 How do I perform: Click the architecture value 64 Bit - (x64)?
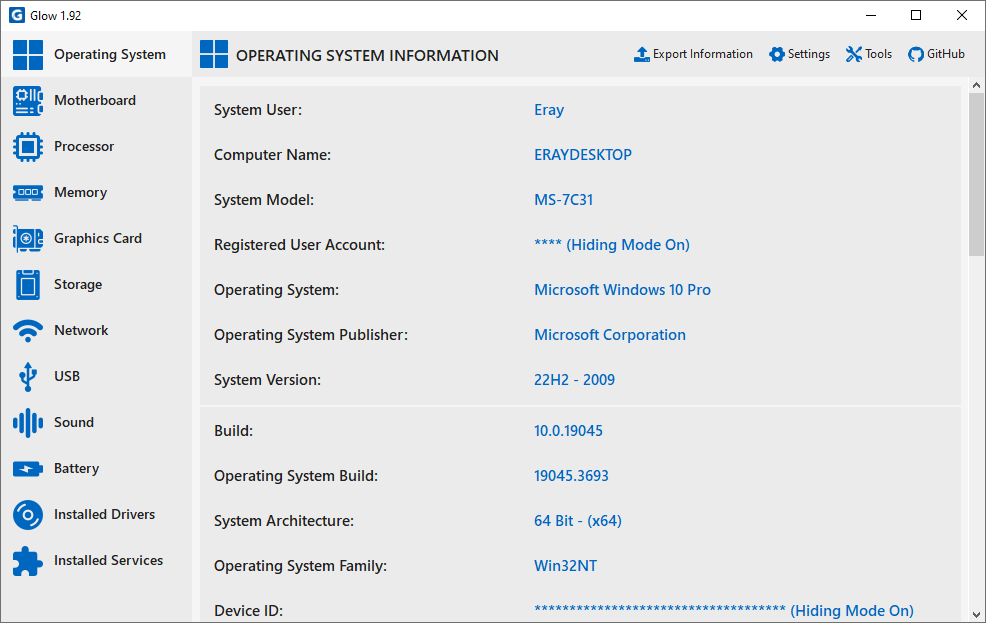[x=578, y=521]
